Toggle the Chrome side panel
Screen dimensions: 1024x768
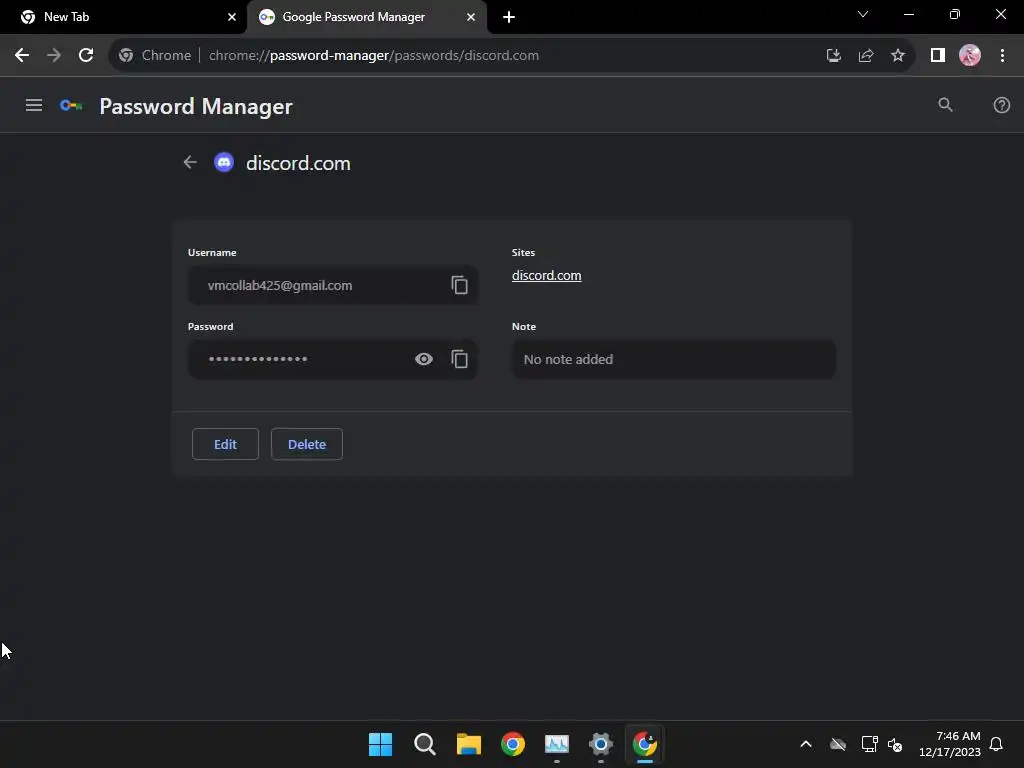938,56
